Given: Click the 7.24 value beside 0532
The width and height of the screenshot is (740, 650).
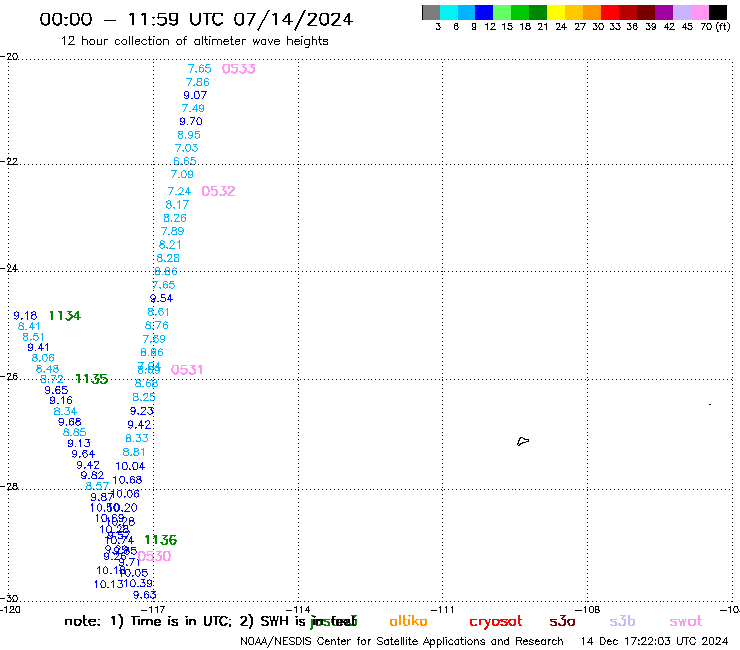Looking at the screenshot, I should [x=179, y=191].
